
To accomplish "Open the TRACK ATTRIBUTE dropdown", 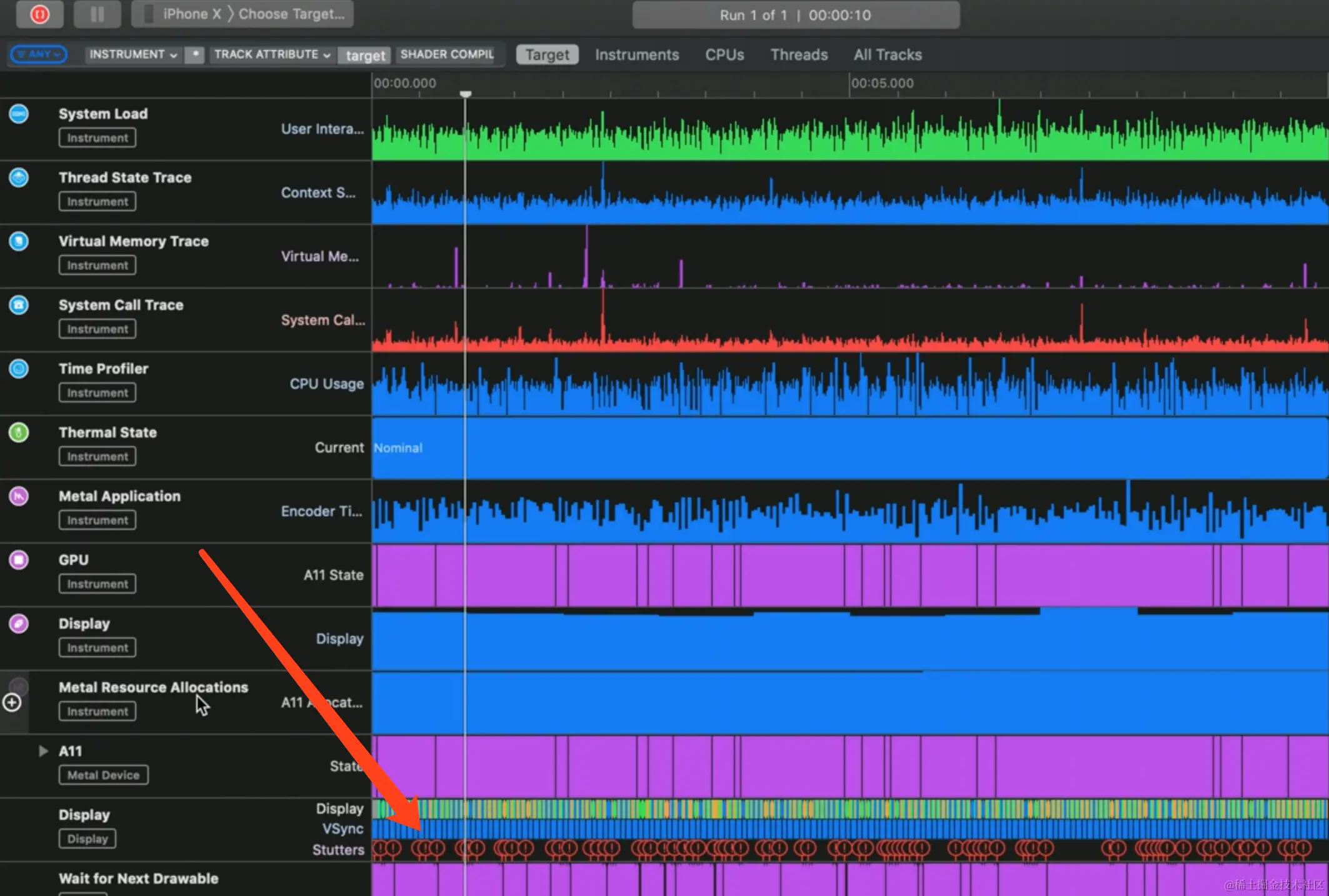I will pos(272,54).
